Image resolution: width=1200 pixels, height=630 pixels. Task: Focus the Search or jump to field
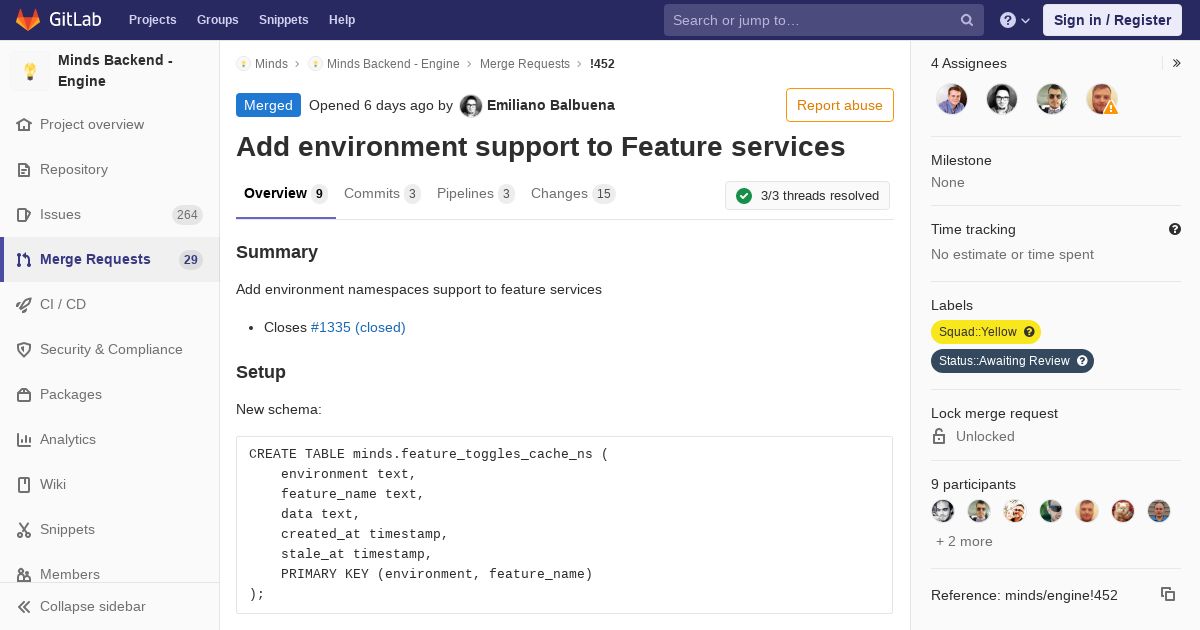[x=812, y=20]
